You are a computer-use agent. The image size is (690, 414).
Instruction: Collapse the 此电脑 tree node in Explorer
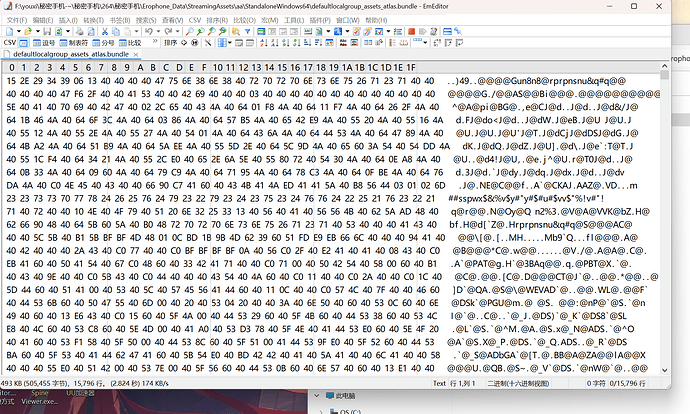click(x=316, y=396)
